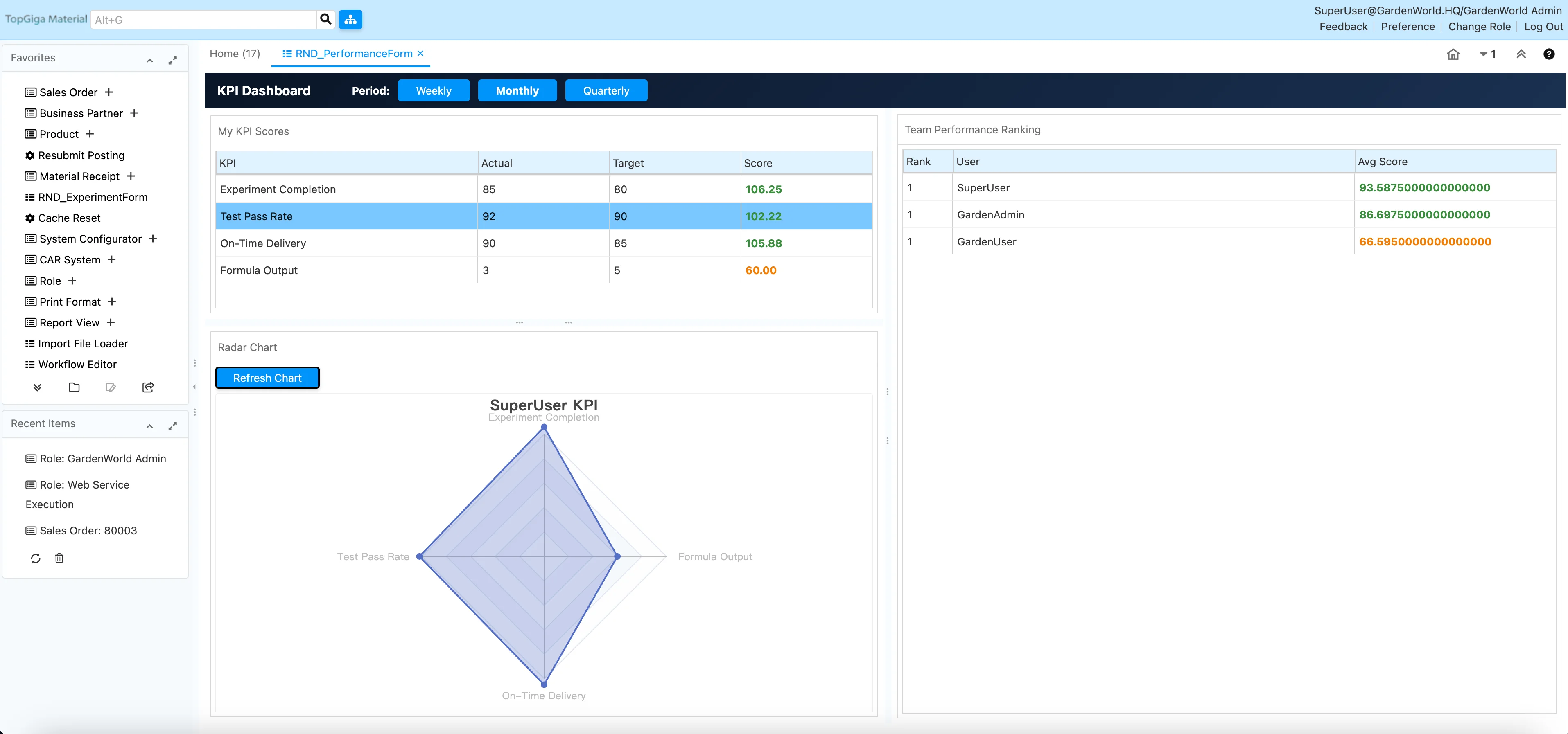Open the menu tree icon button
The width and height of the screenshot is (1568, 734).
350,20
